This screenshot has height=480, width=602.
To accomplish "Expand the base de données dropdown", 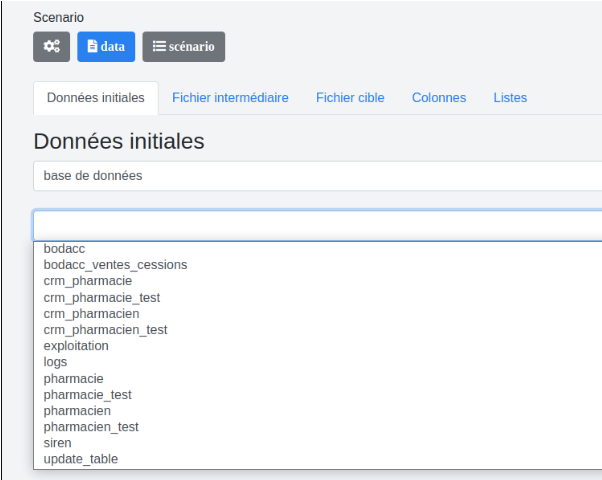I will click(317, 176).
